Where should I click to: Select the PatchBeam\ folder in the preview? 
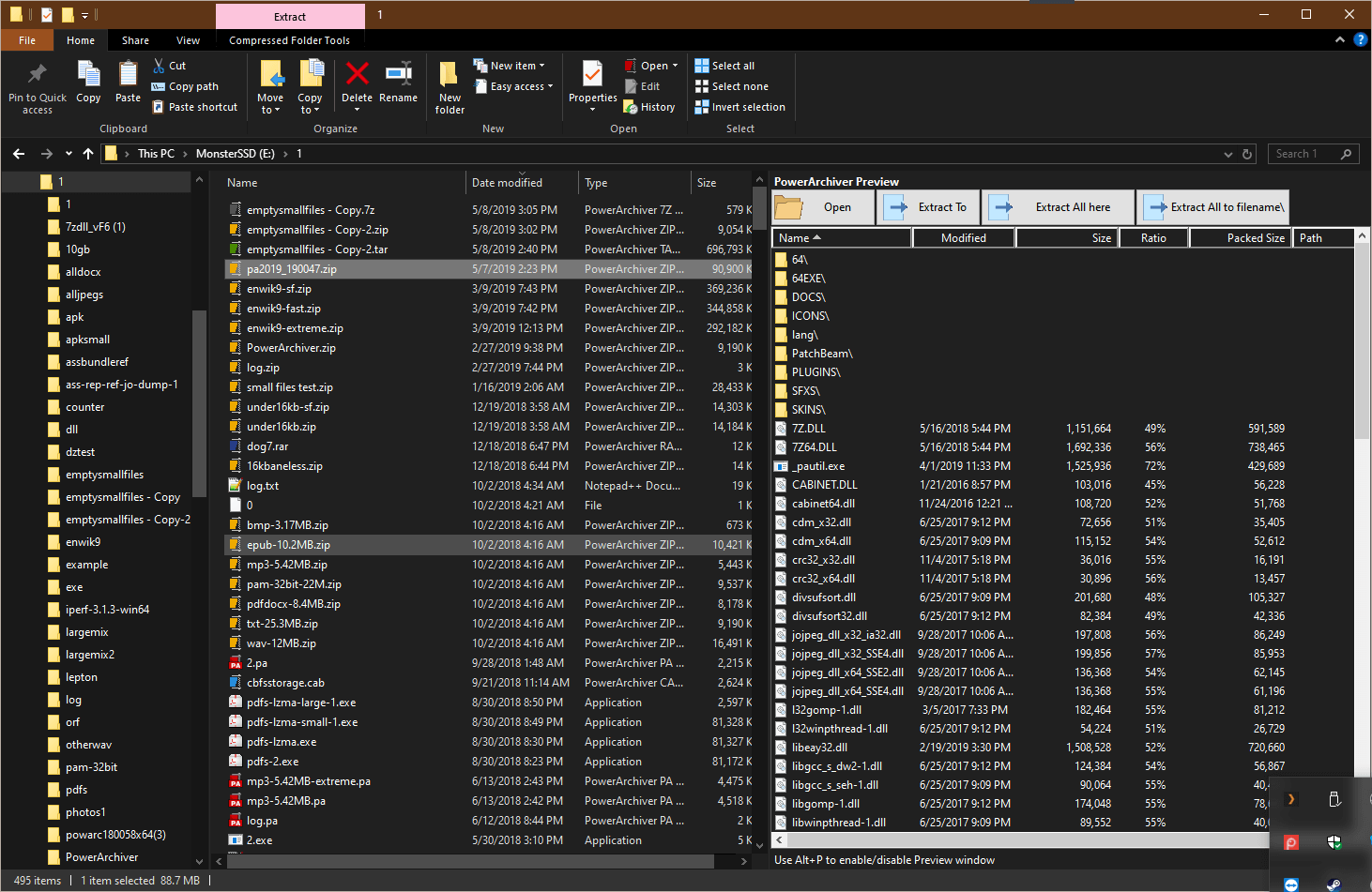(822, 354)
